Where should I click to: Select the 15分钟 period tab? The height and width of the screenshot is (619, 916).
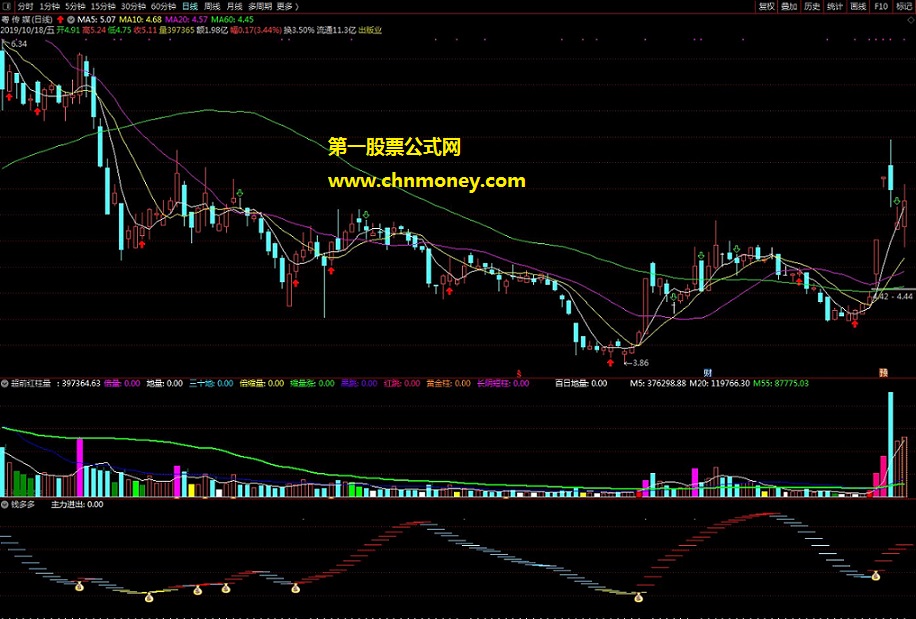click(103, 6)
